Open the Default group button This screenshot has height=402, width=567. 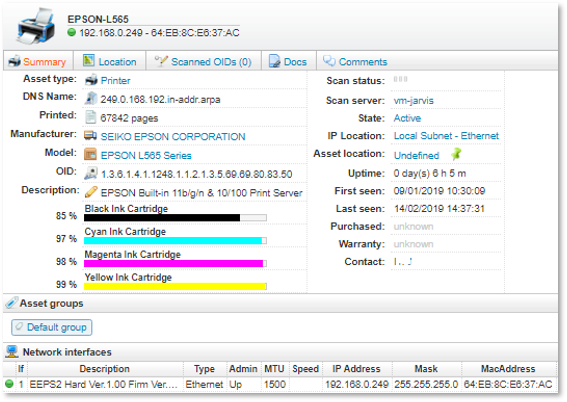(52, 328)
